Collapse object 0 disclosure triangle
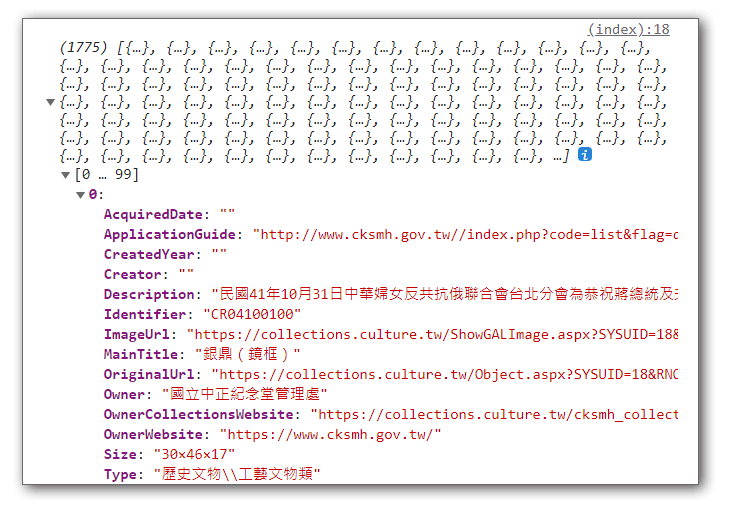 (81, 195)
